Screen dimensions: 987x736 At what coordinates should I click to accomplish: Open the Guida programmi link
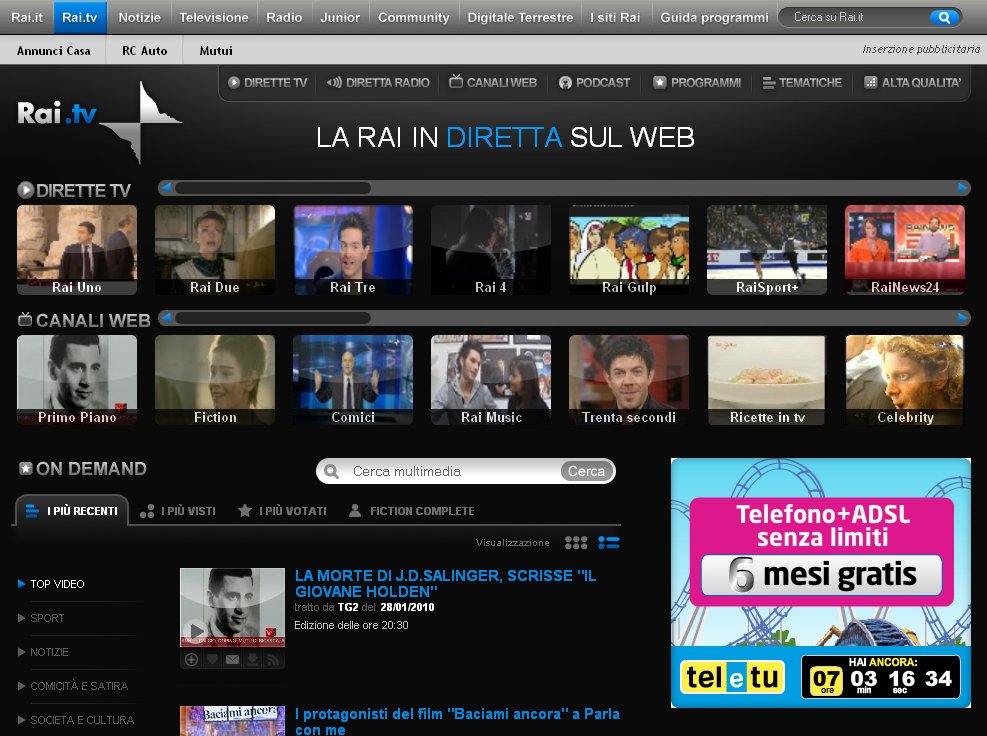(714, 16)
